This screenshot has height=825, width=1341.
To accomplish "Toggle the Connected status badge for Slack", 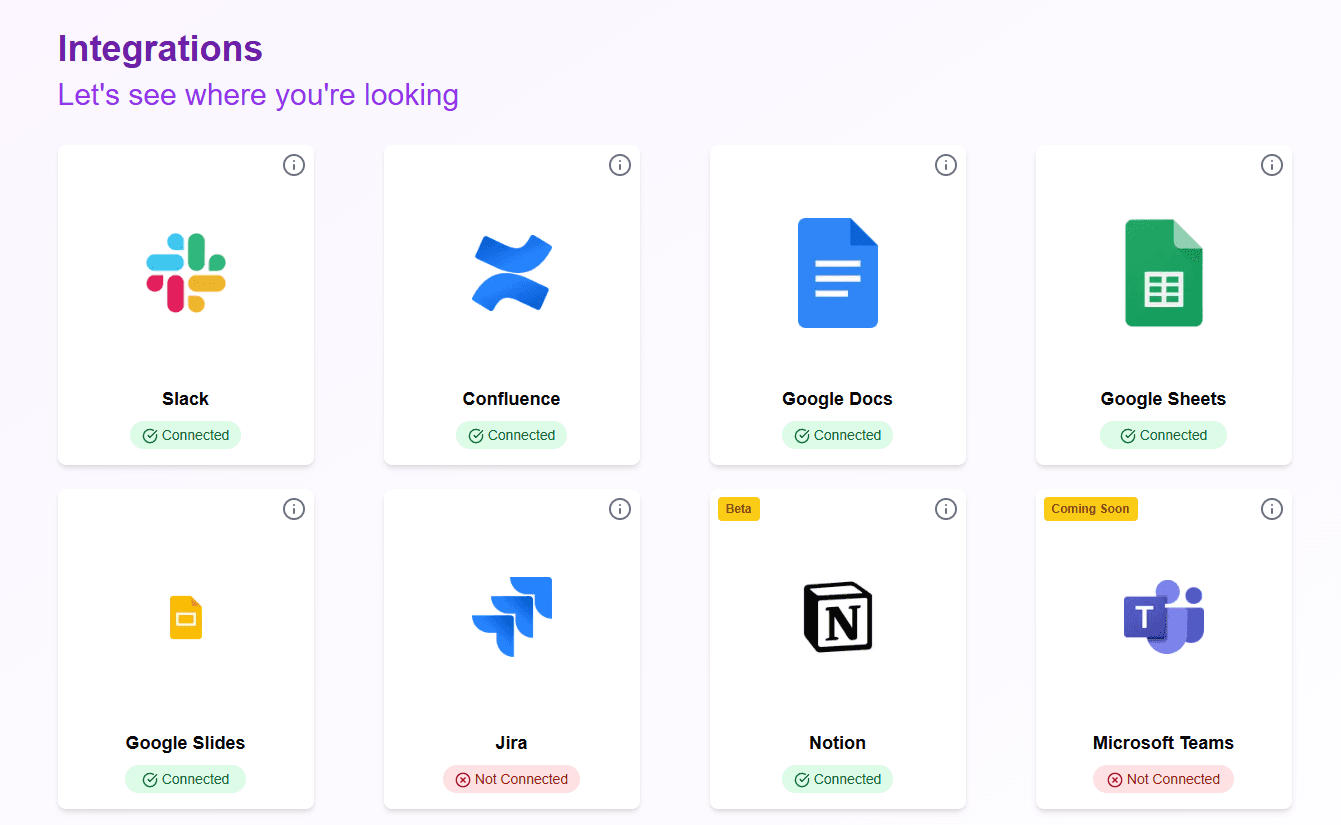I will click(x=185, y=435).
